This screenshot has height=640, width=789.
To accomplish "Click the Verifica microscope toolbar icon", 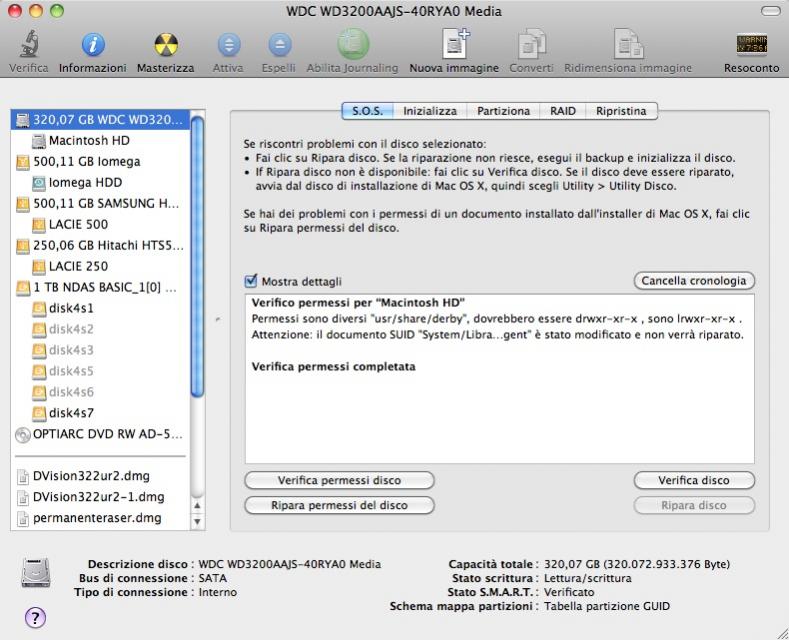I will coord(29,44).
